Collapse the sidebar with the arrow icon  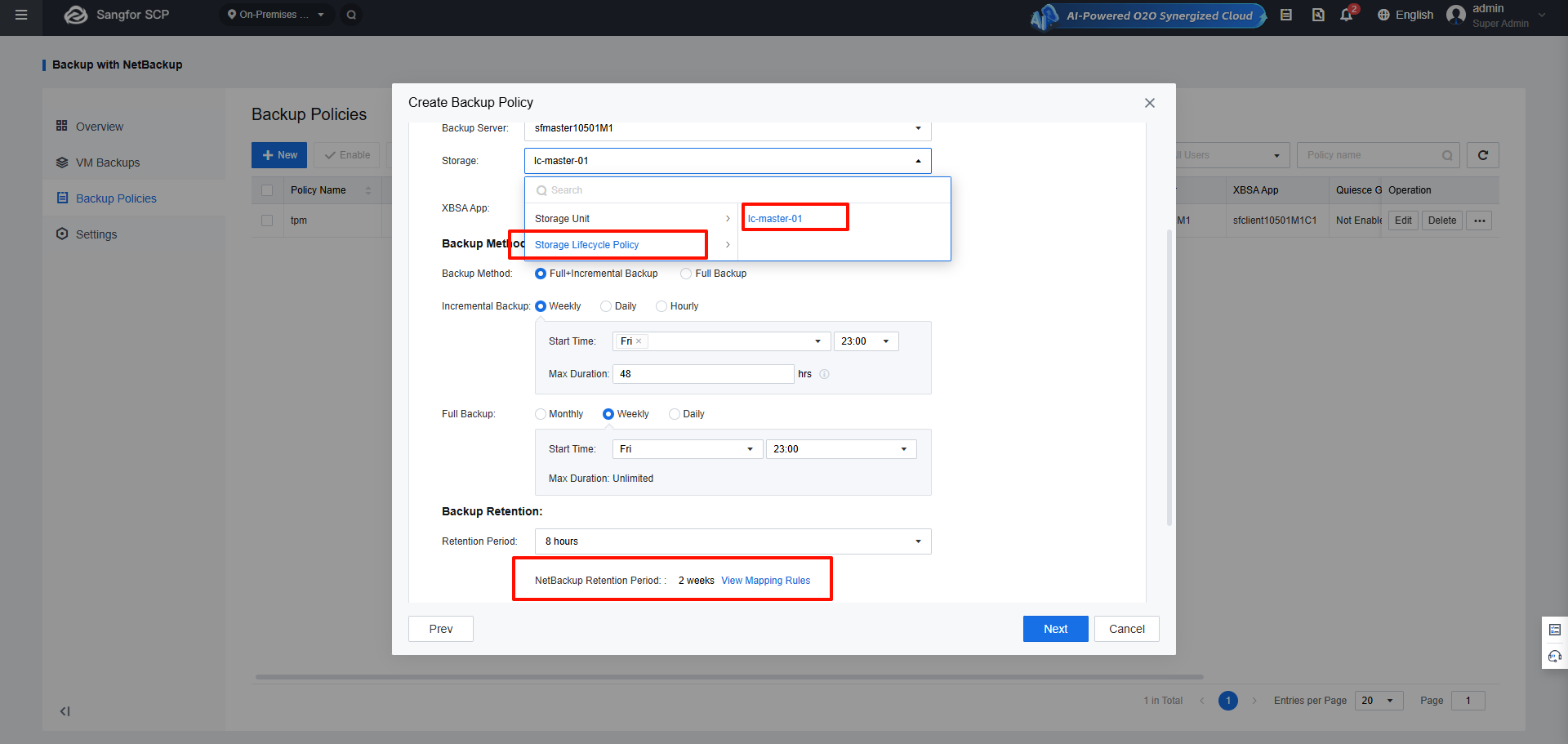pos(65,711)
